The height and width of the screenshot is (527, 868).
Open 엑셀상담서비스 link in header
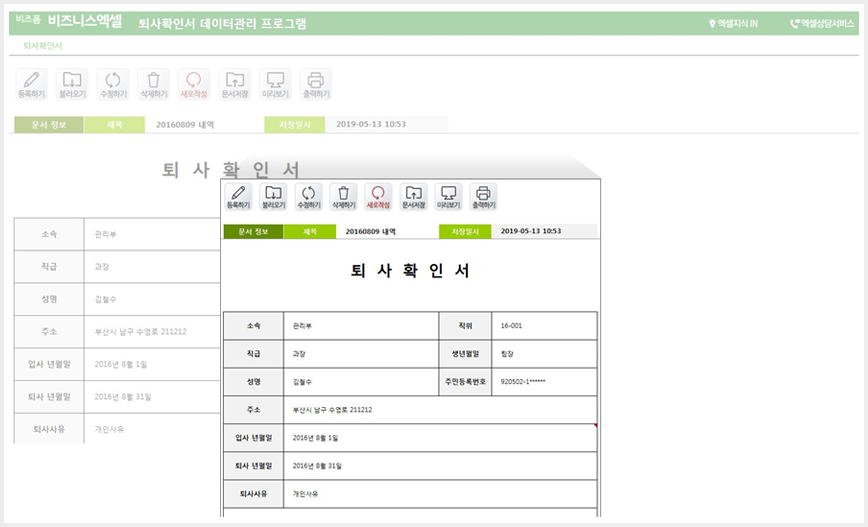(822, 24)
